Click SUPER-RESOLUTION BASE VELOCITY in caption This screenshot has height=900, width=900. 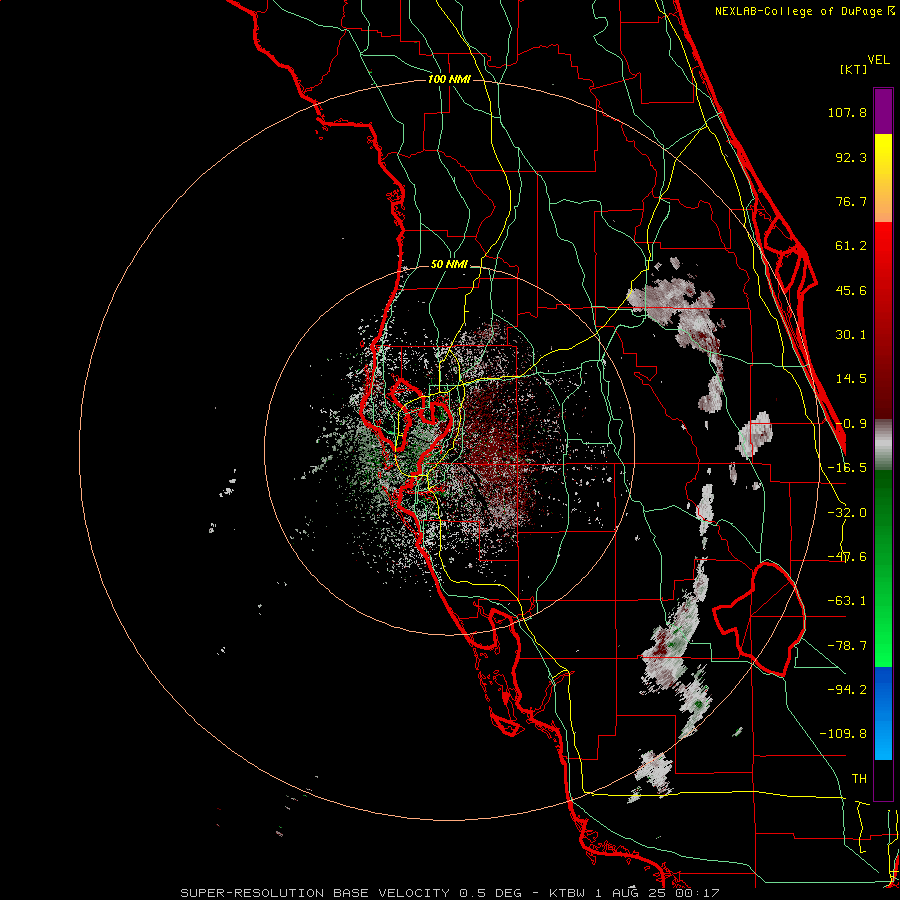point(315,893)
